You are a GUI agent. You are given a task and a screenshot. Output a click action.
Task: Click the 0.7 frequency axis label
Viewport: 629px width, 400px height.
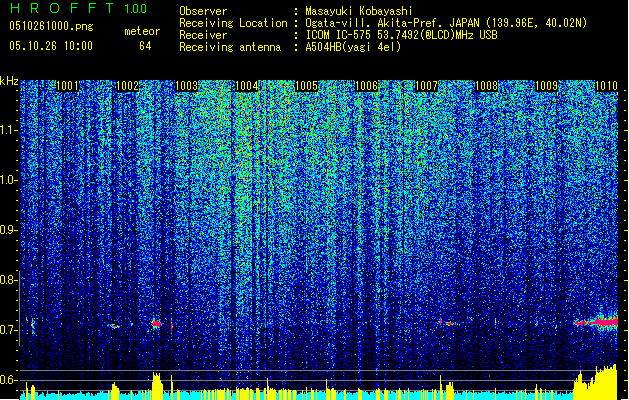tap(8, 330)
